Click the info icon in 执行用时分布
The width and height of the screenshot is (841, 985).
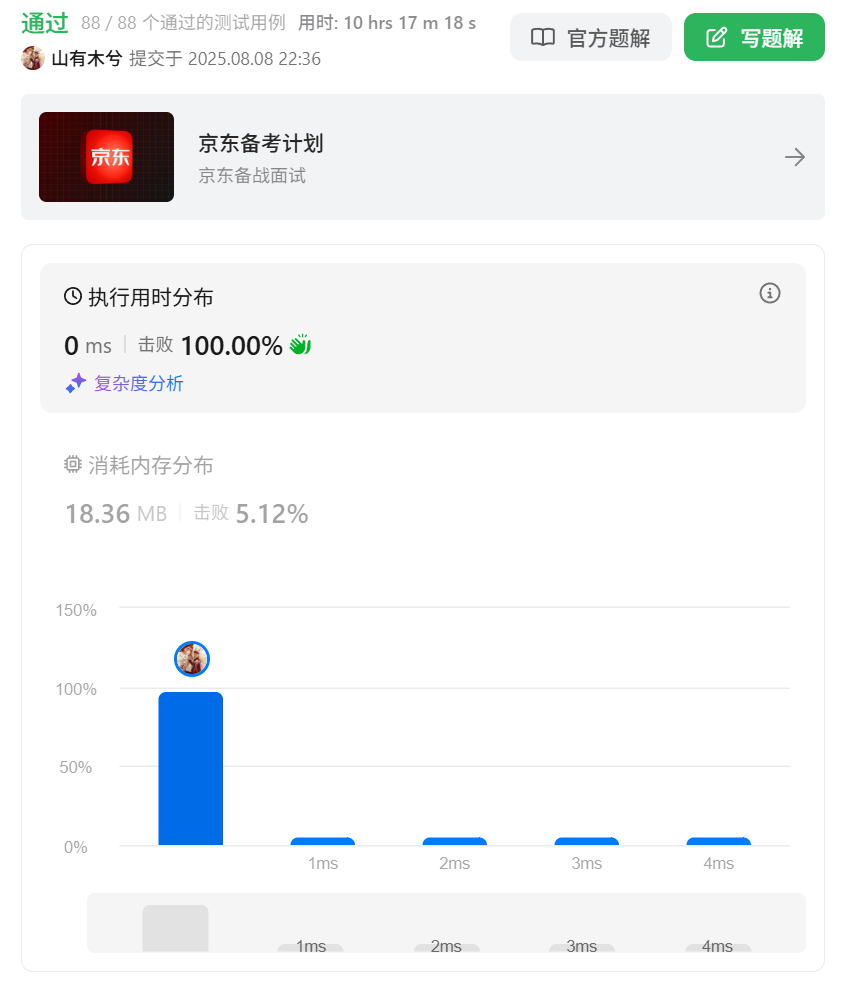point(769,293)
